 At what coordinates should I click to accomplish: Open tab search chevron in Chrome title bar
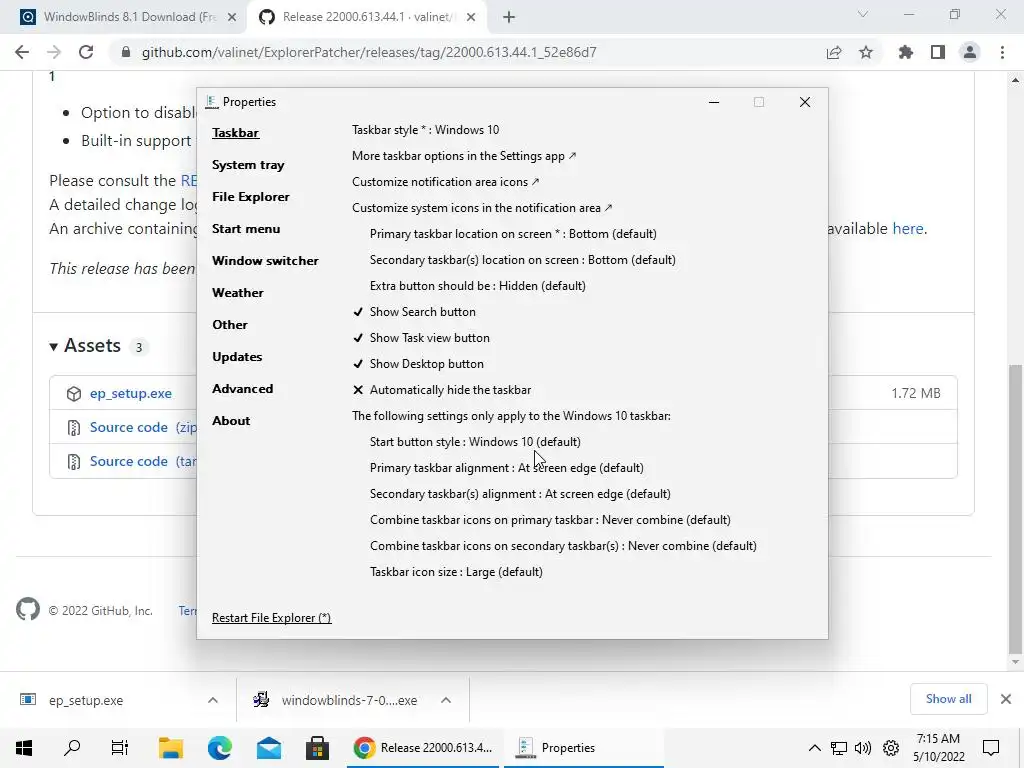click(x=863, y=14)
